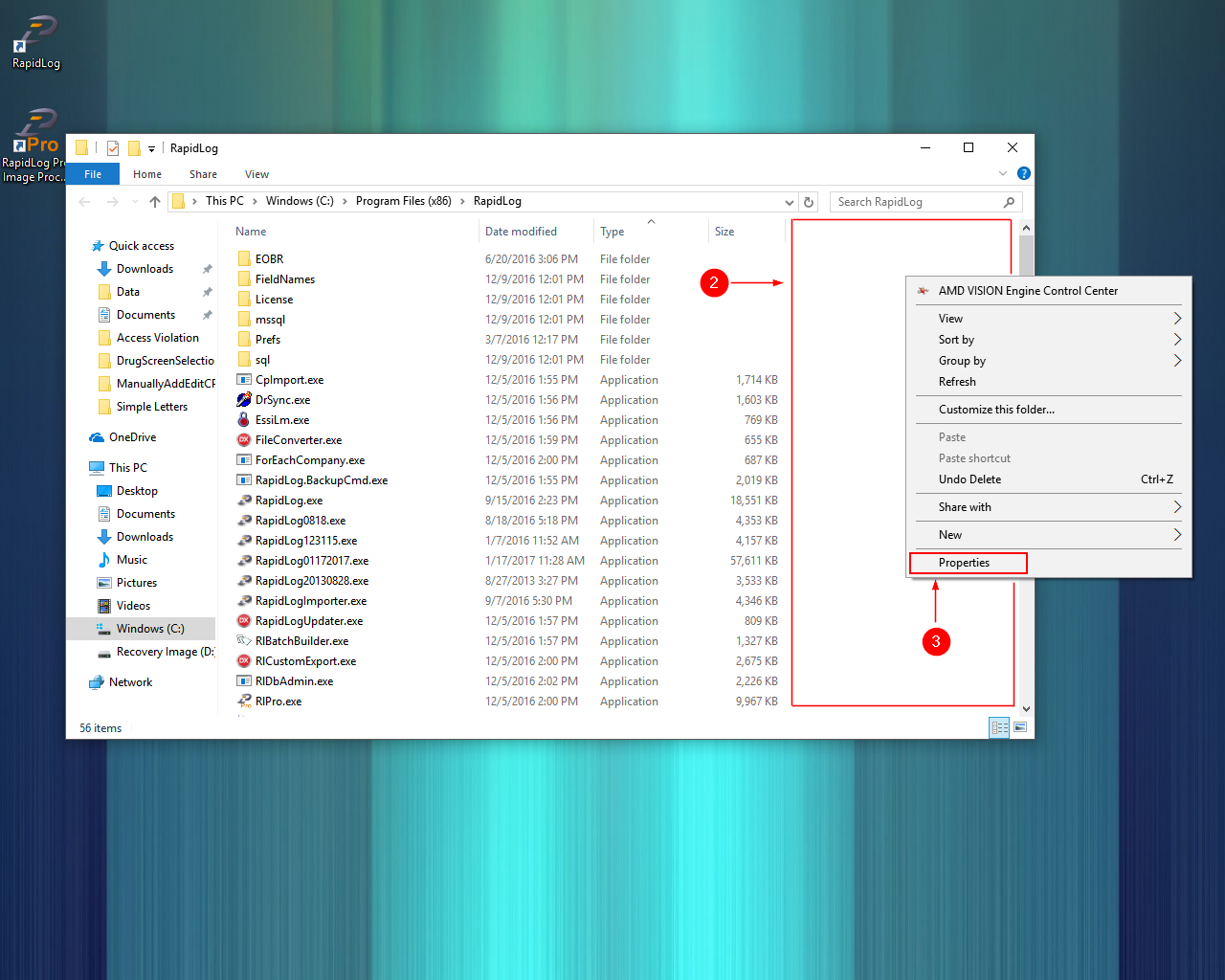Viewport: 1225px width, 980px height.
Task: Select RIDbAdmin.exe file name
Action: 295,681
